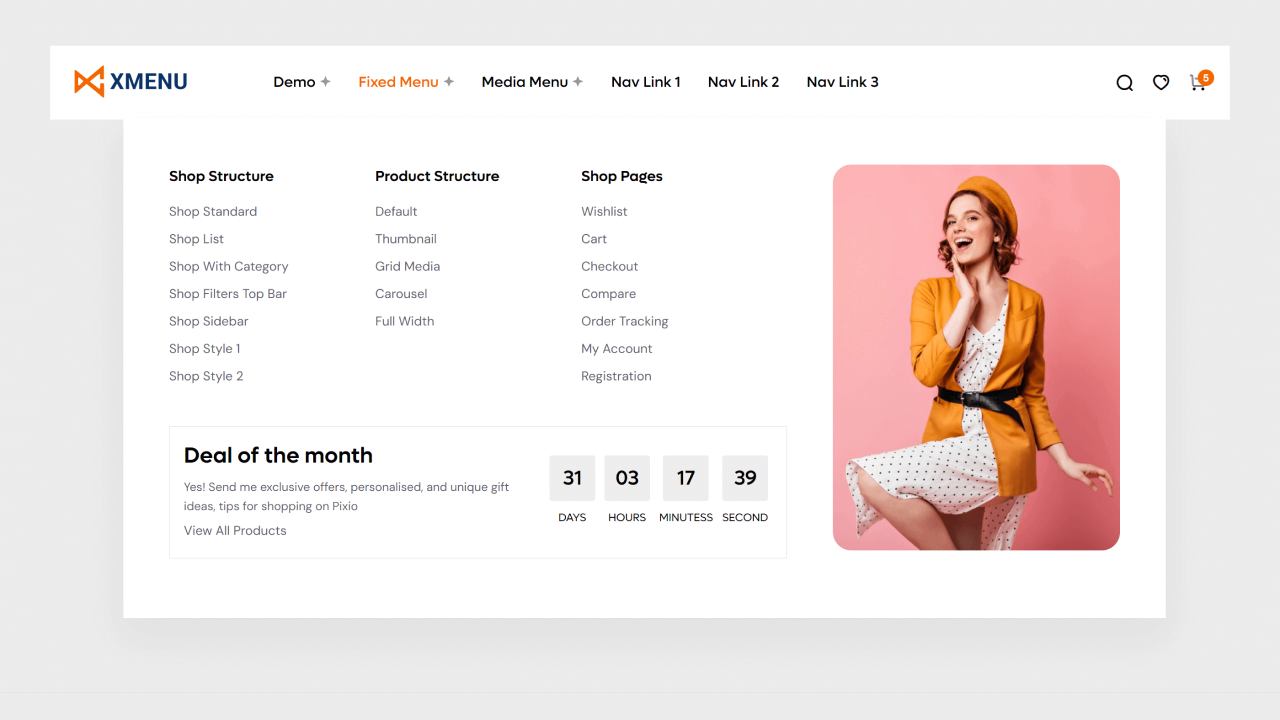This screenshot has width=1280, height=720.
Task: Select Carousel under Product Structure
Action: [401, 293]
